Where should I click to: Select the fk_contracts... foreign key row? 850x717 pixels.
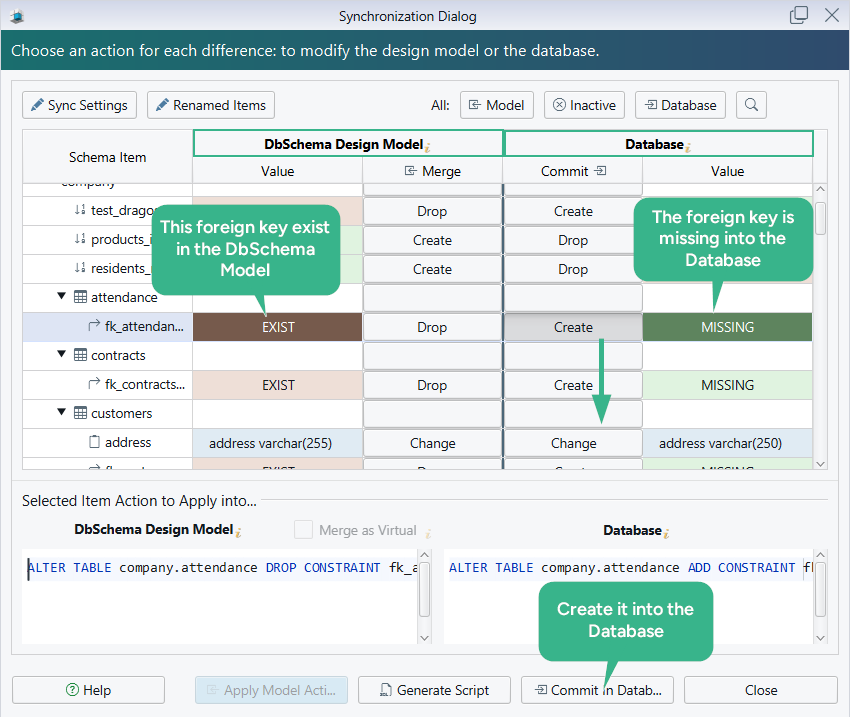pyautogui.click(x=108, y=385)
